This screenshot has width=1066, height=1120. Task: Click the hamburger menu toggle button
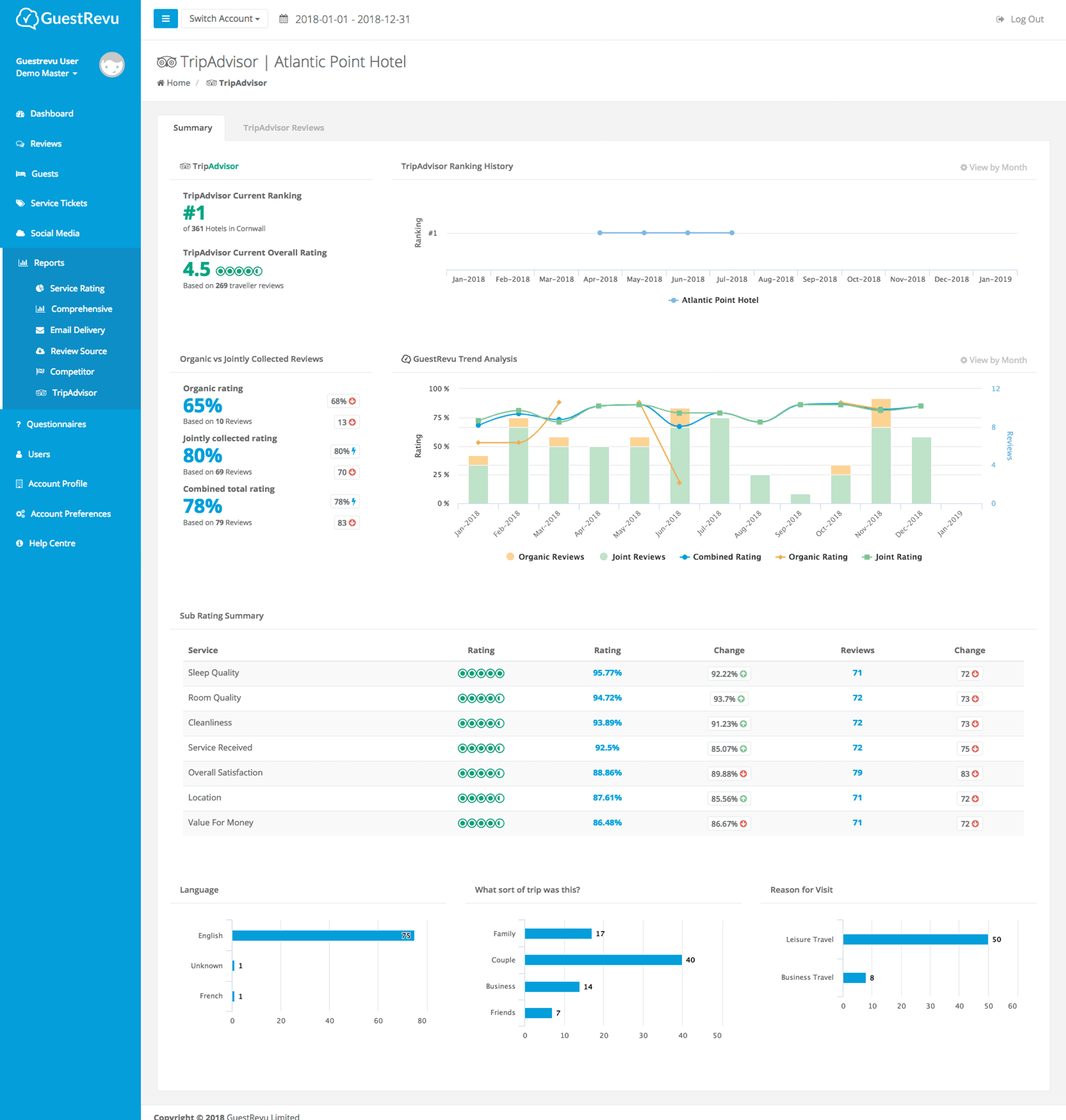(x=166, y=19)
